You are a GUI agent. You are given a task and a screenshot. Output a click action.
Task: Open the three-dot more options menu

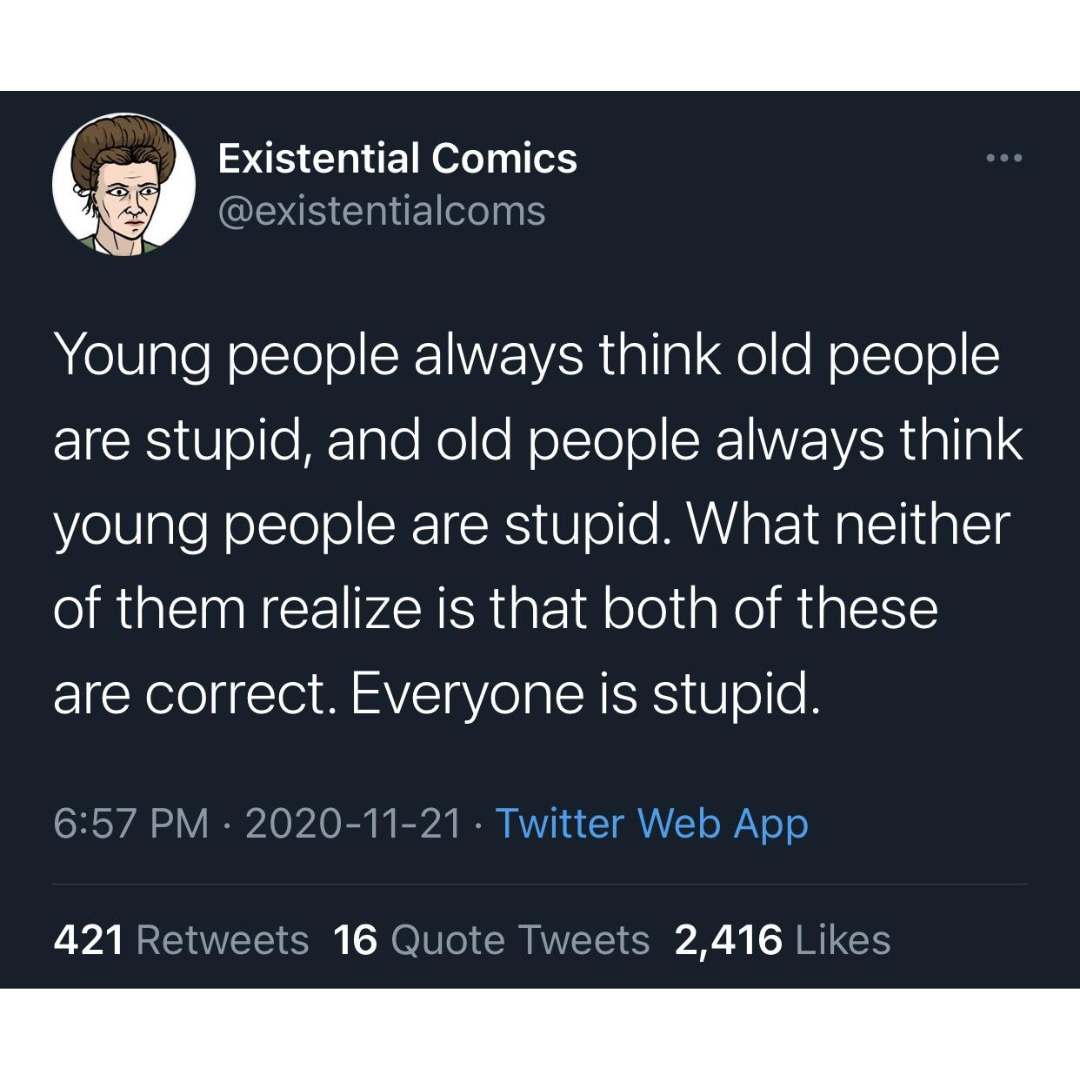(1004, 158)
